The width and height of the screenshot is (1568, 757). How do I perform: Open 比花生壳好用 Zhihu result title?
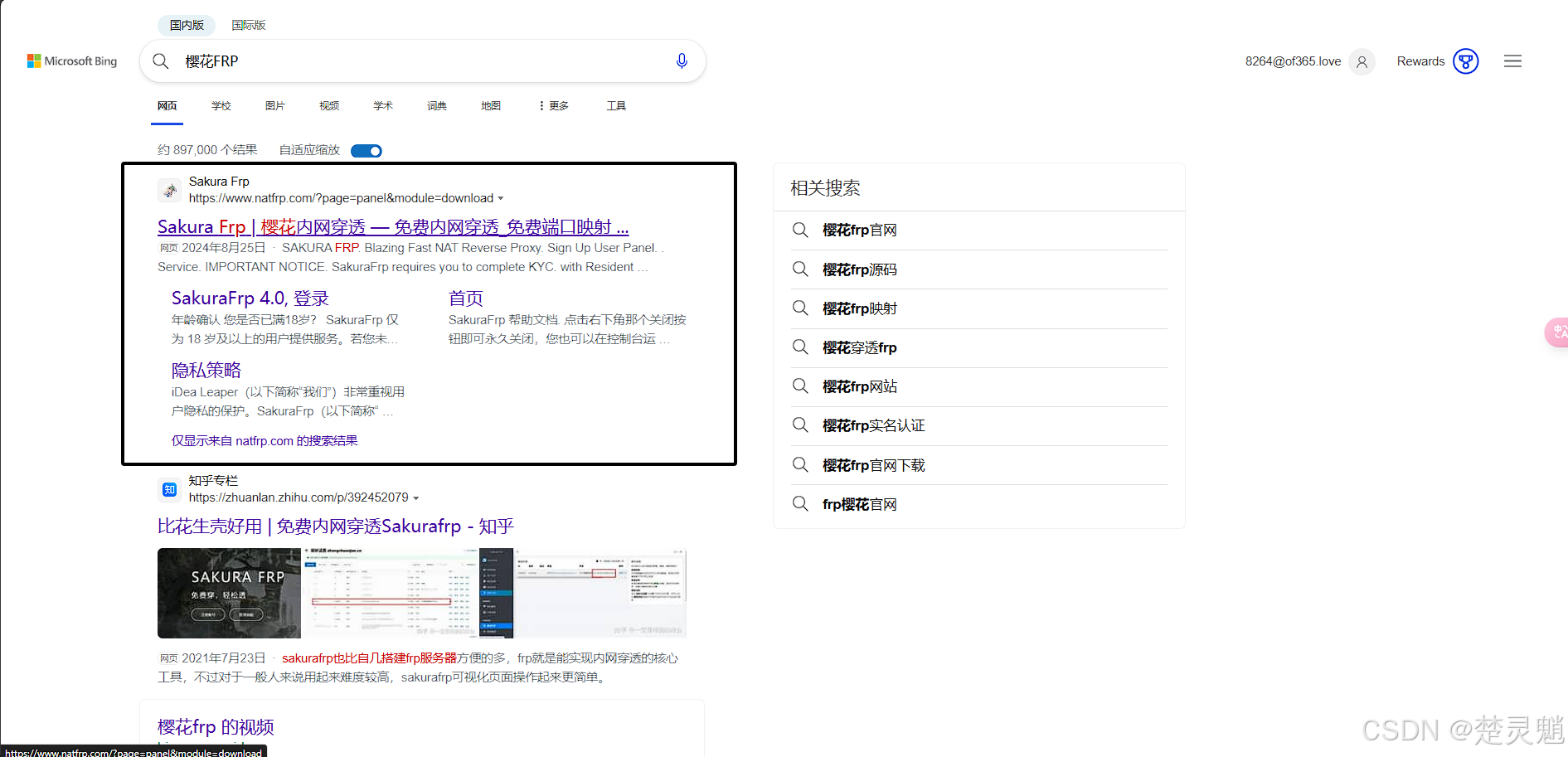click(336, 527)
